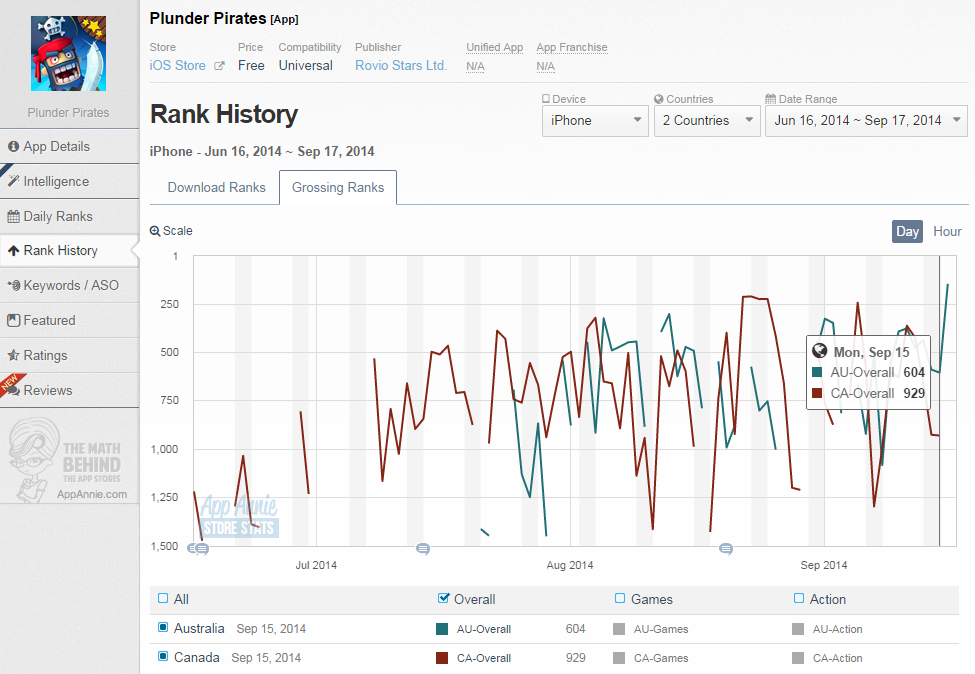Click the globe icon in Sep 15 tooltip

[820, 351]
